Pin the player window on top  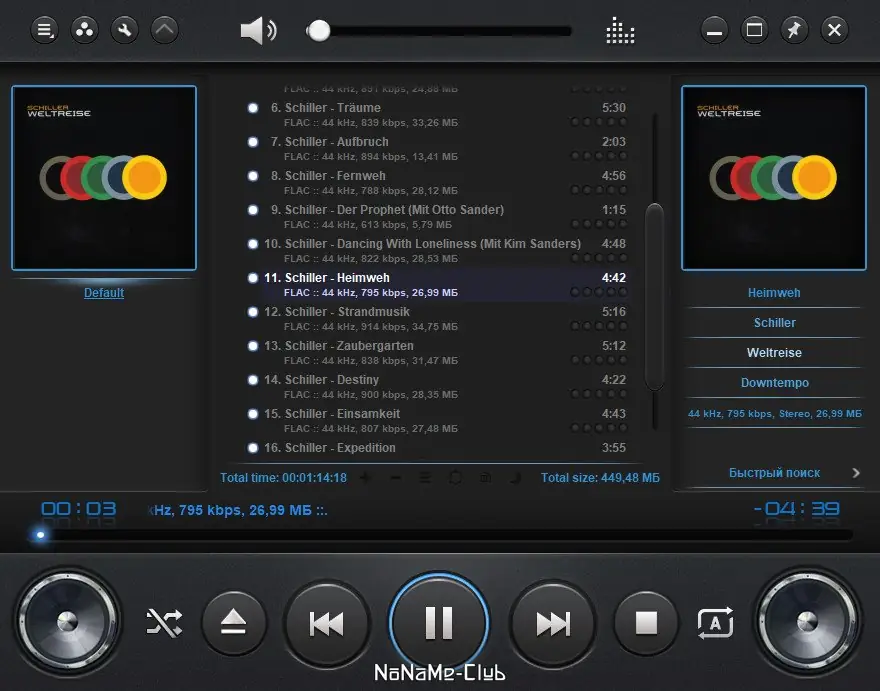[x=794, y=30]
